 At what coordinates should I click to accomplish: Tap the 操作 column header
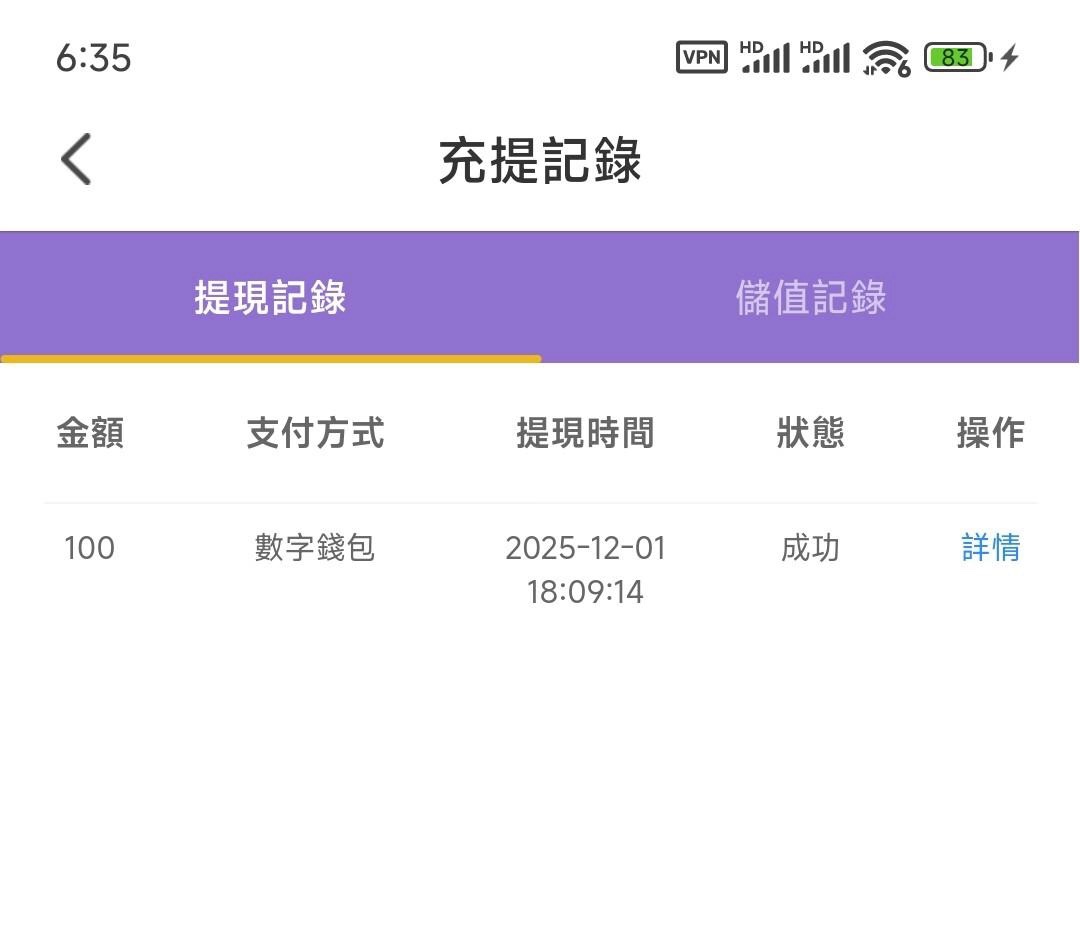point(990,433)
